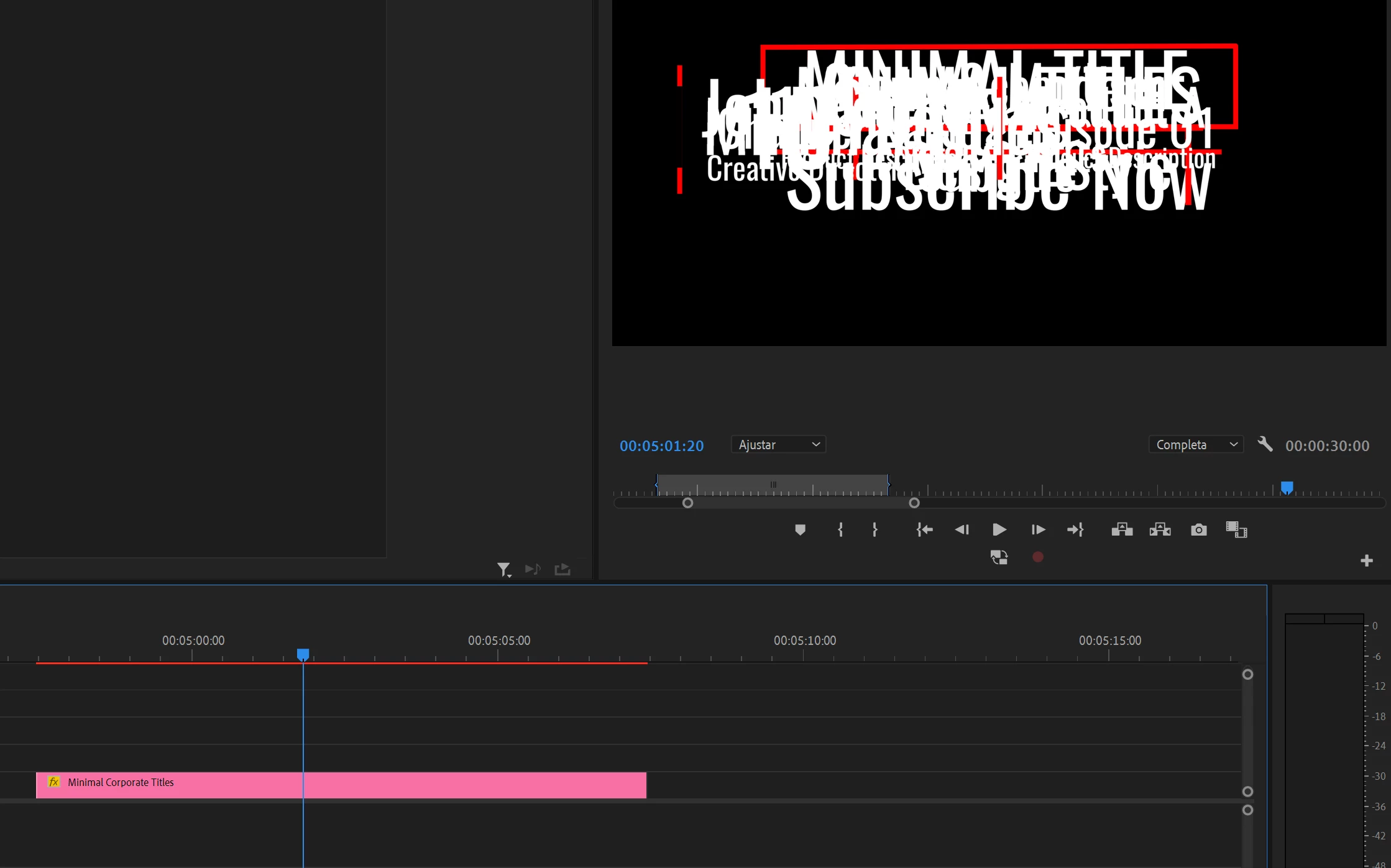Toggle the proxies button
1391x868 pixels.
(999, 557)
